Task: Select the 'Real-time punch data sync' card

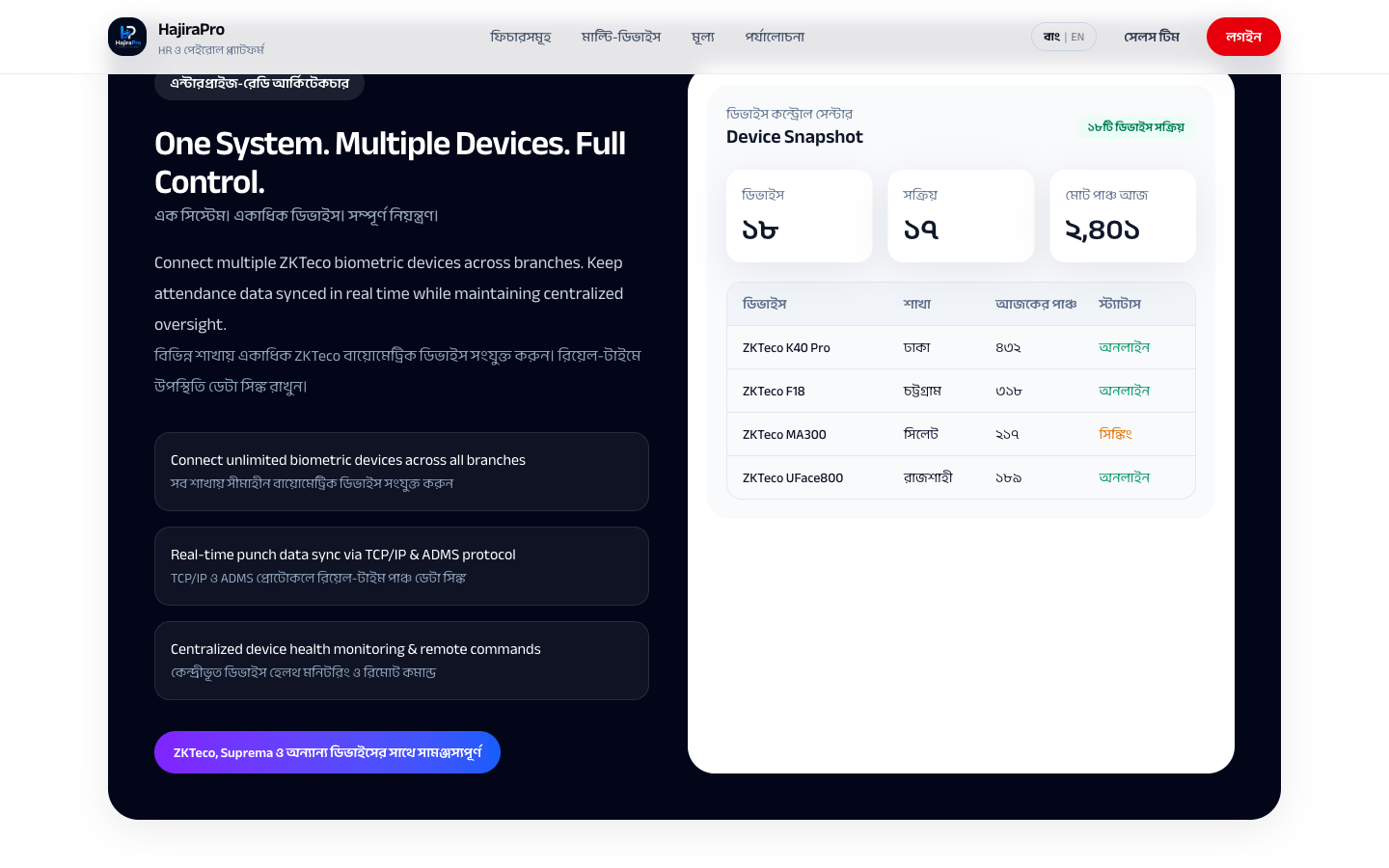Action: tap(401, 566)
